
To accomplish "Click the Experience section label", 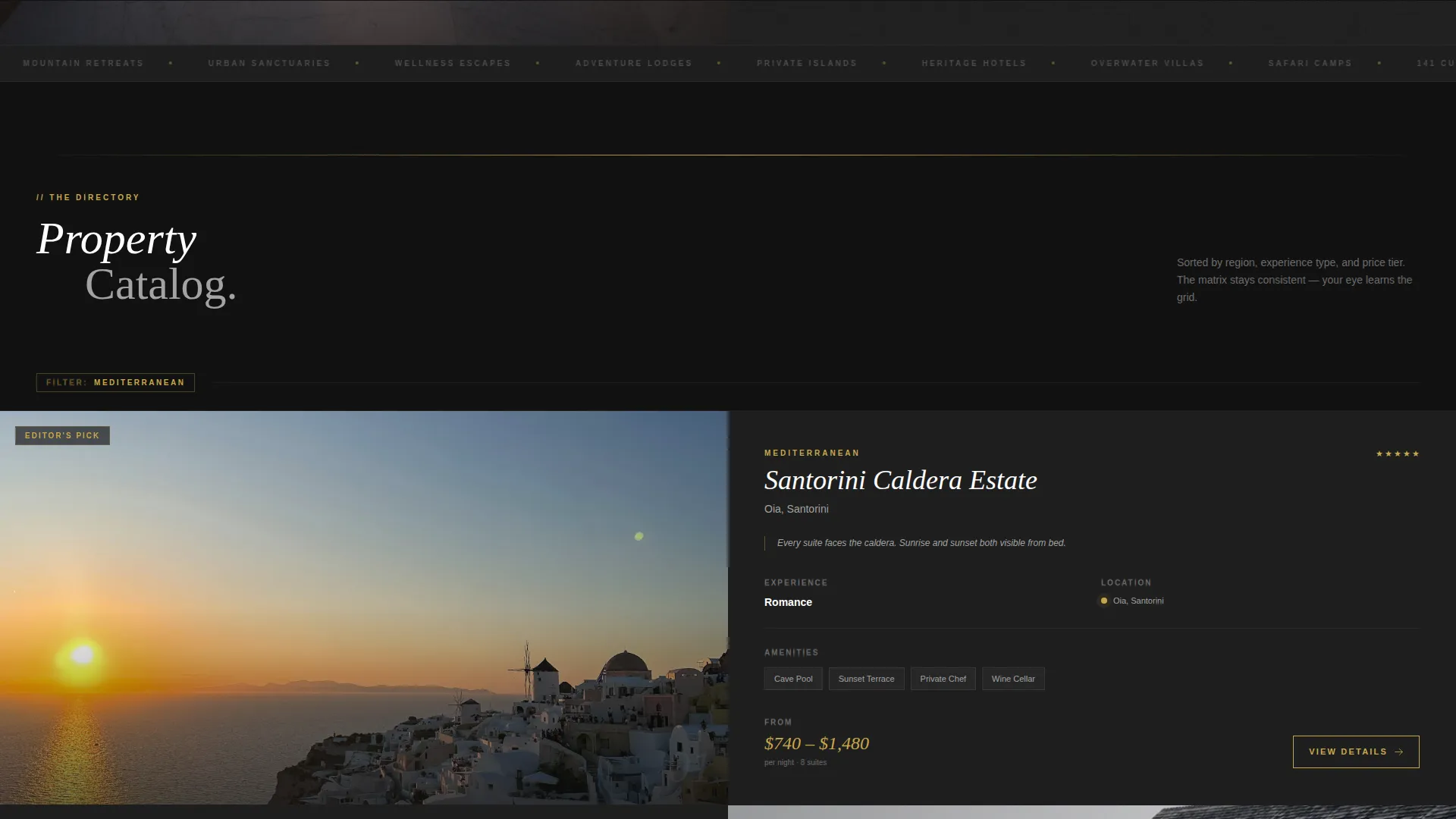I will coord(796,582).
